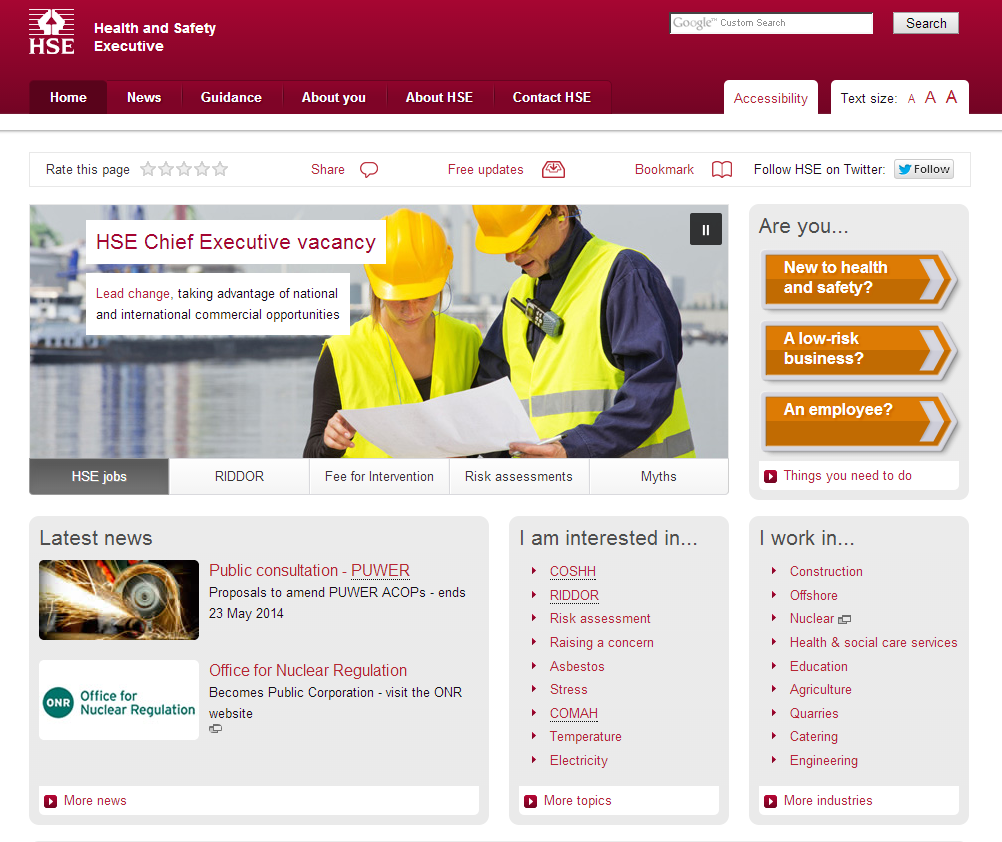Open the 'A low-risk business?' arrow banner
This screenshot has width=1002, height=842.
(x=858, y=350)
